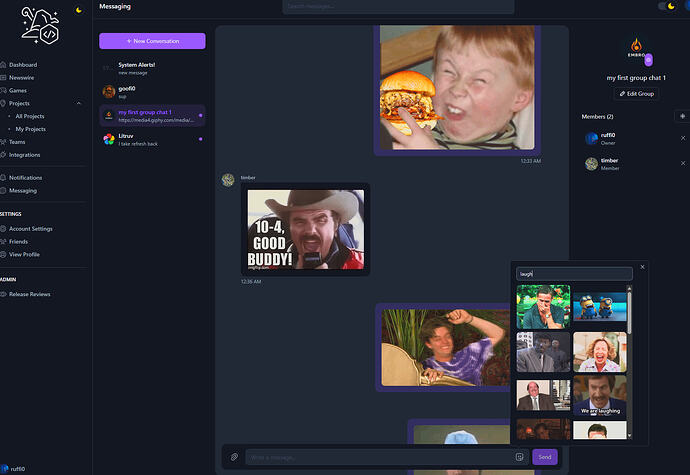Open the System Alerts! conversation

(x=152, y=68)
